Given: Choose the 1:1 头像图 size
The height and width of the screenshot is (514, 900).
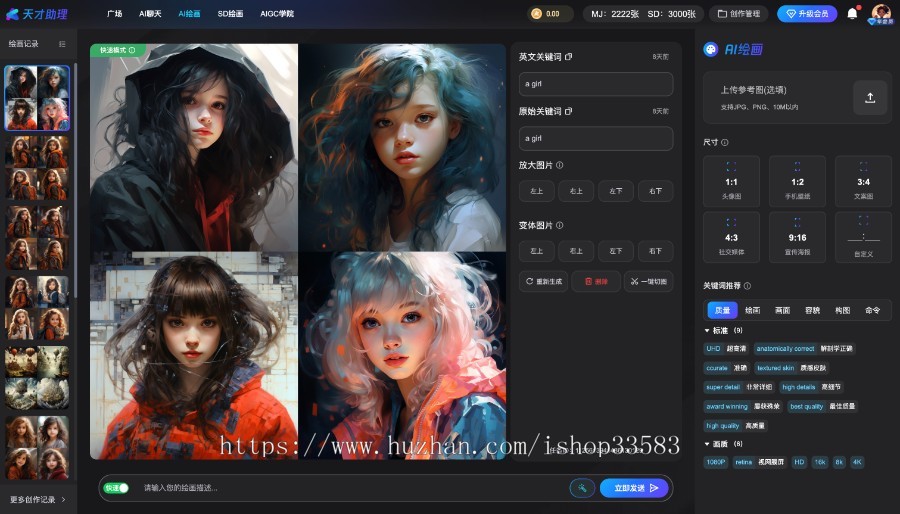Looking at the screenshot, I should (731, 181).
